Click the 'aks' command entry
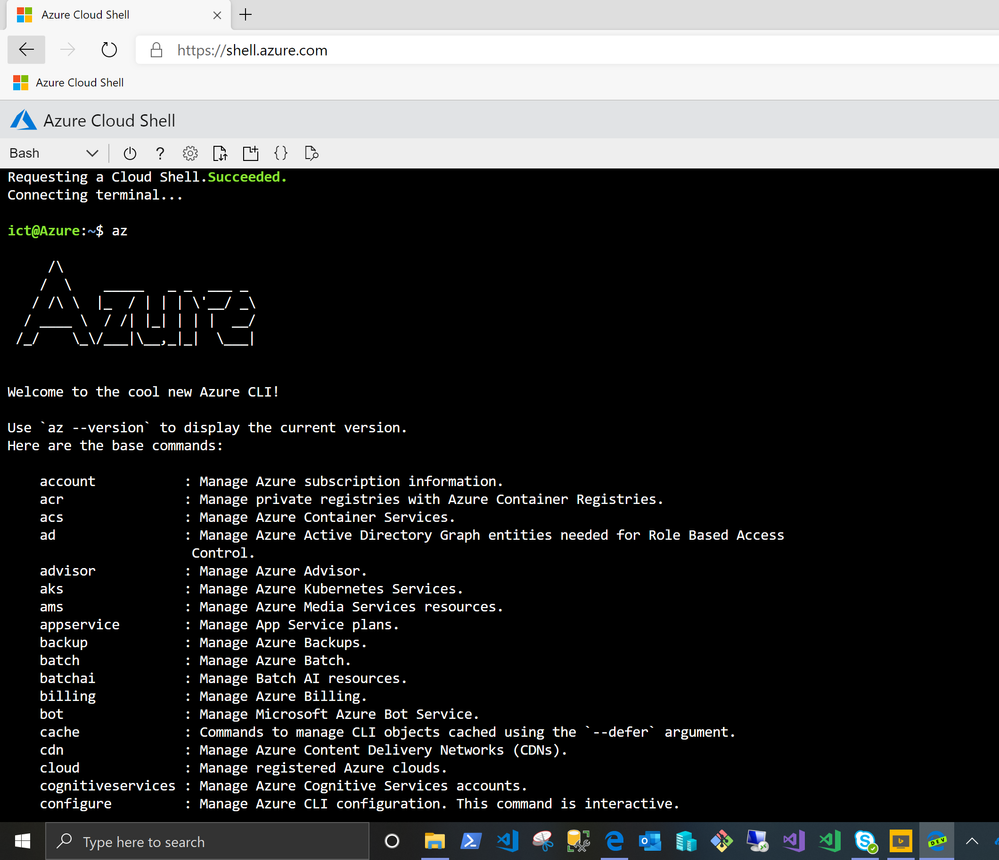 click(251, 589)
